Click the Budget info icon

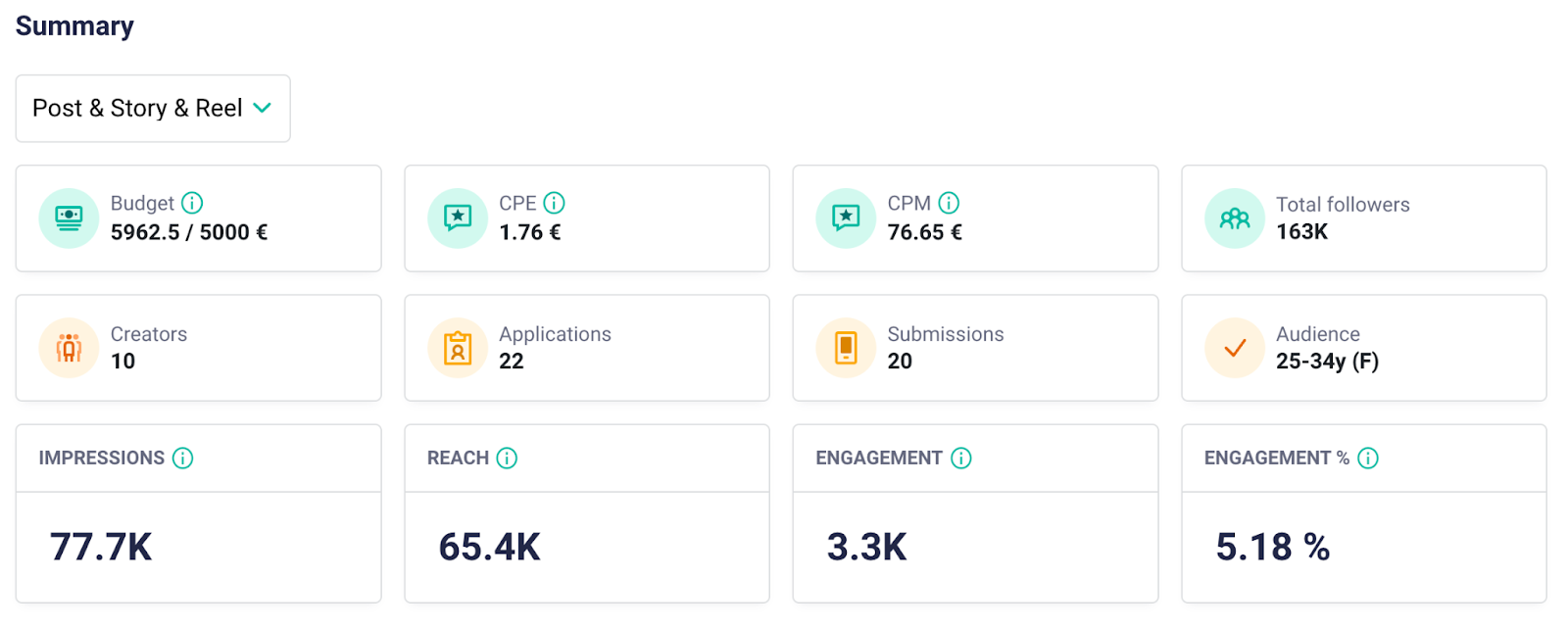192,203
